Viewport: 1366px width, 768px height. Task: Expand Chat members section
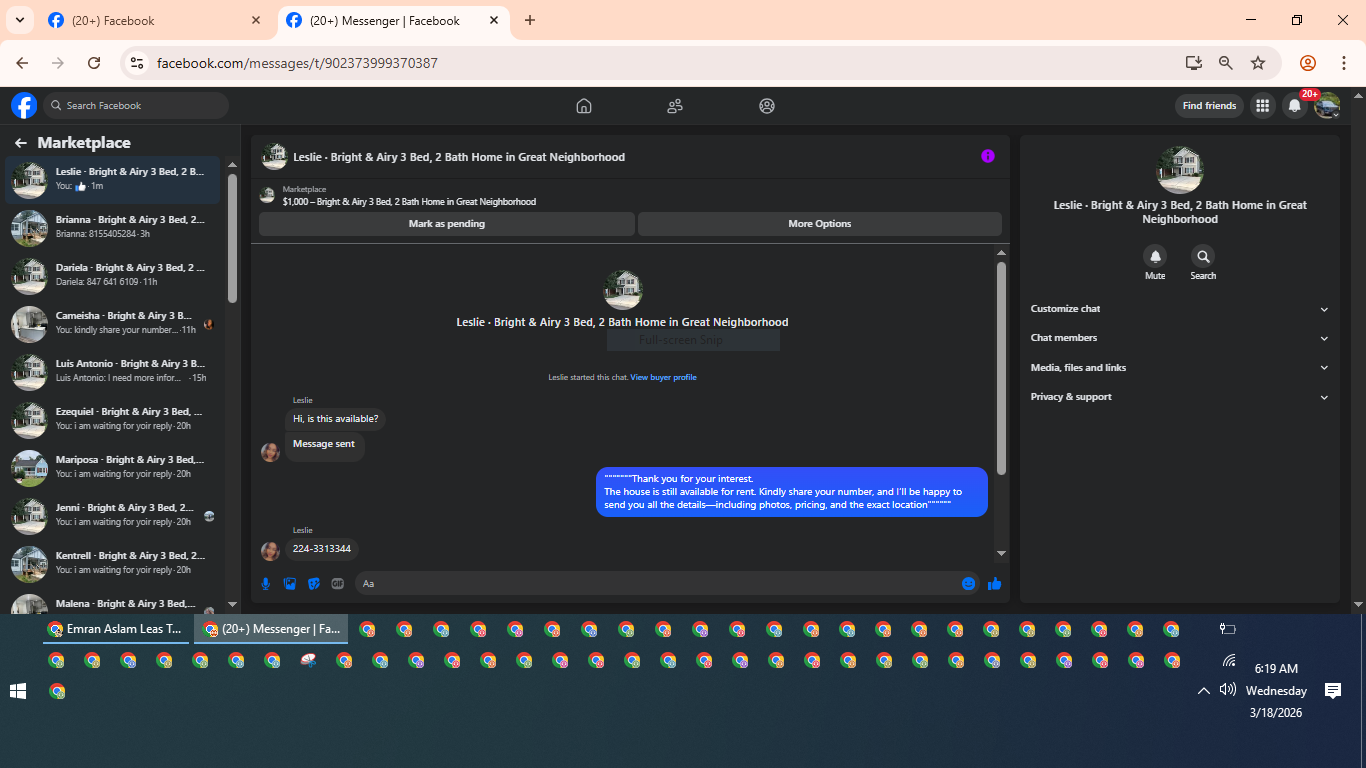[1180, 338]
